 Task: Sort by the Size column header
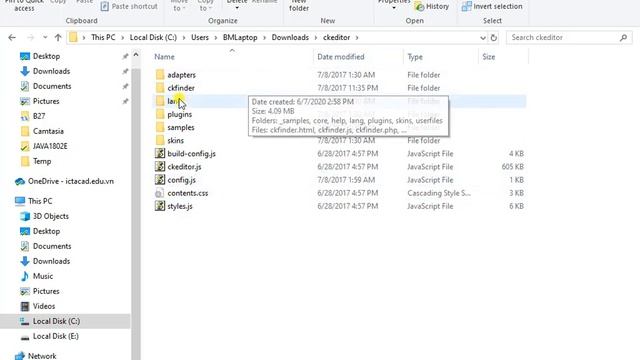[x=489, y=57]
